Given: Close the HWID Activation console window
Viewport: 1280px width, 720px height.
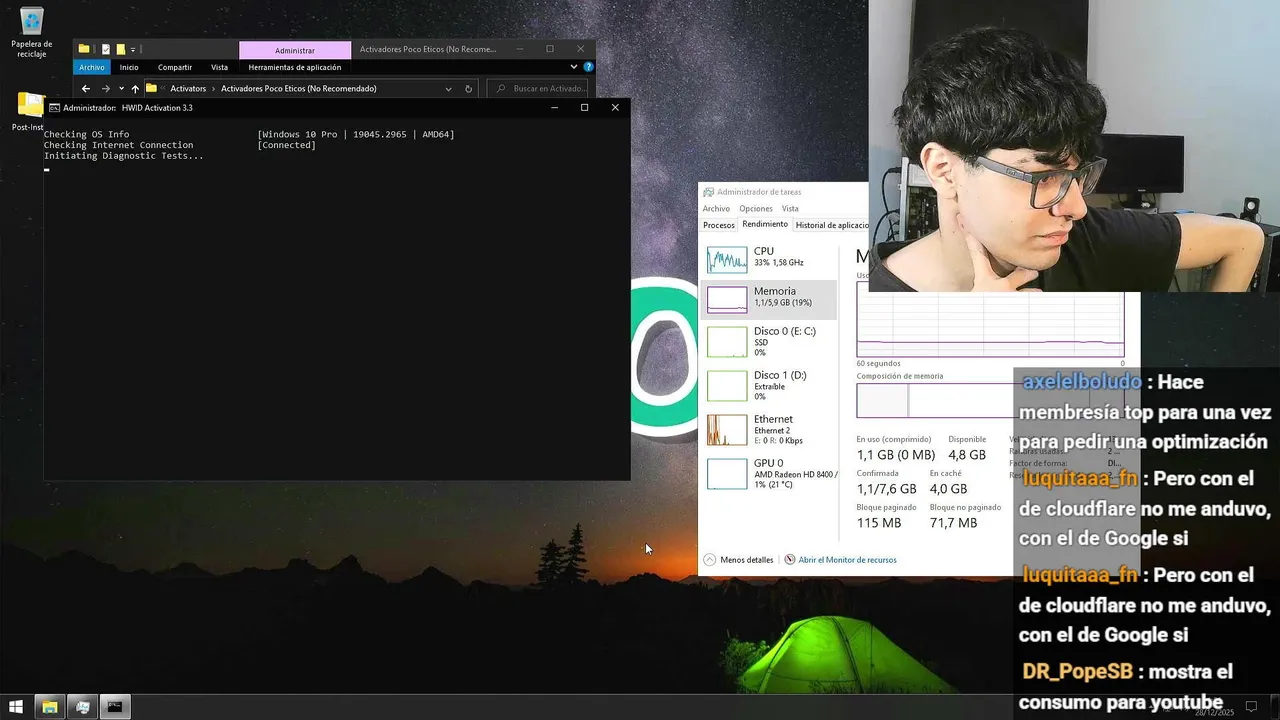Looking at the screenshot, I should pyautogui.click(x=615, y=108).
